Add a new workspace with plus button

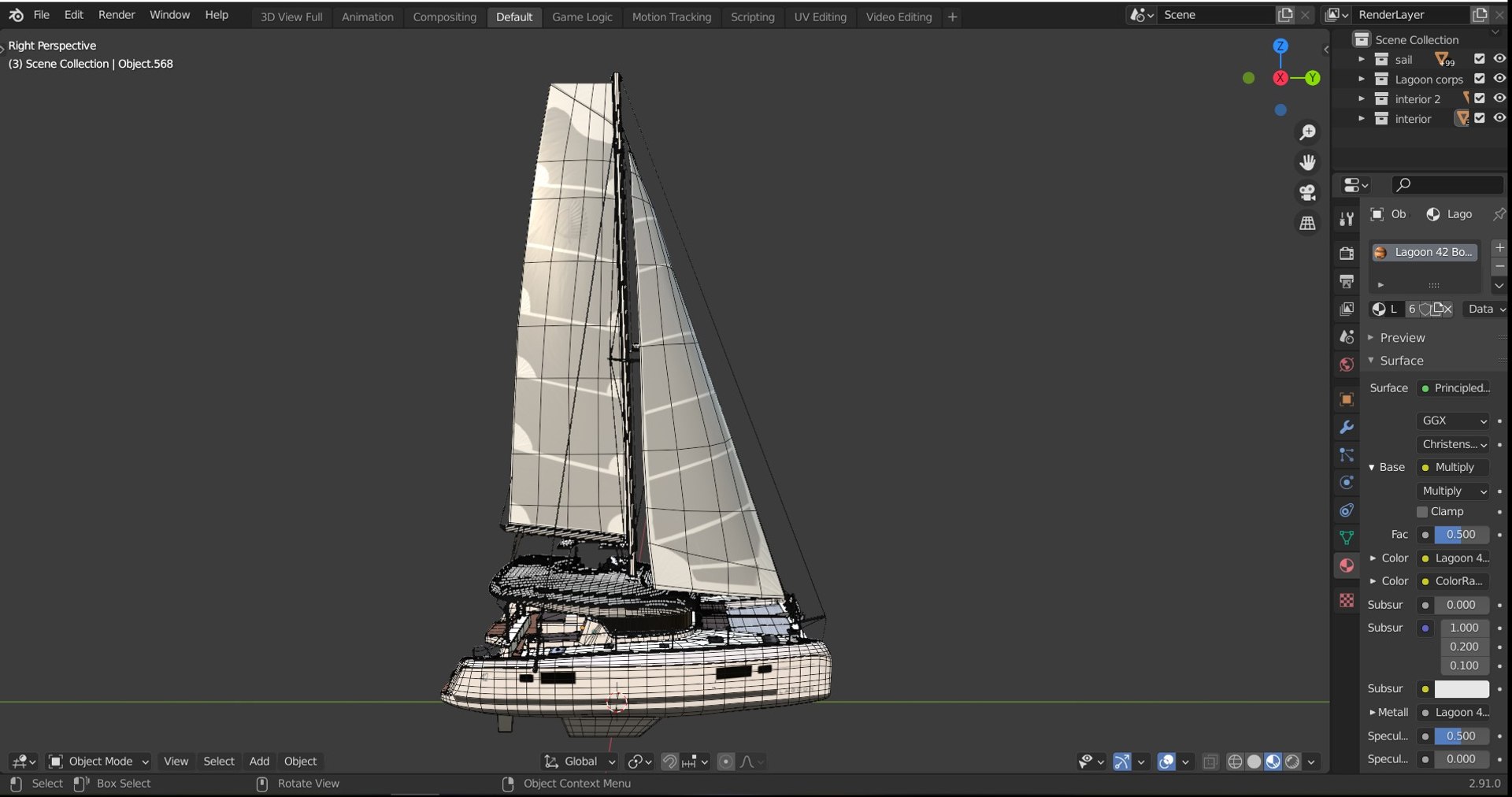(x=952, y=17)
